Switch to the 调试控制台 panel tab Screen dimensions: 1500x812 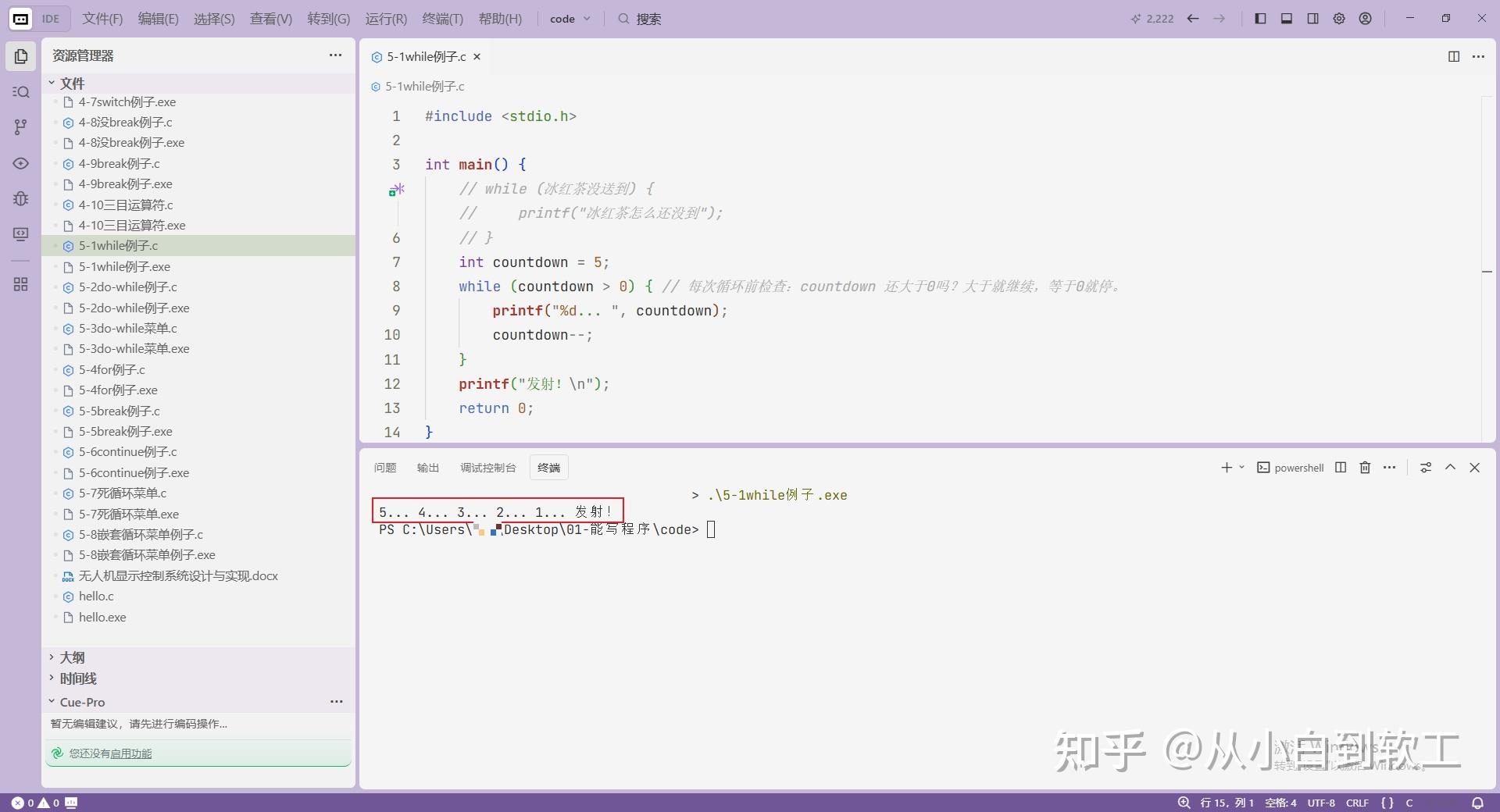point(488,468)
